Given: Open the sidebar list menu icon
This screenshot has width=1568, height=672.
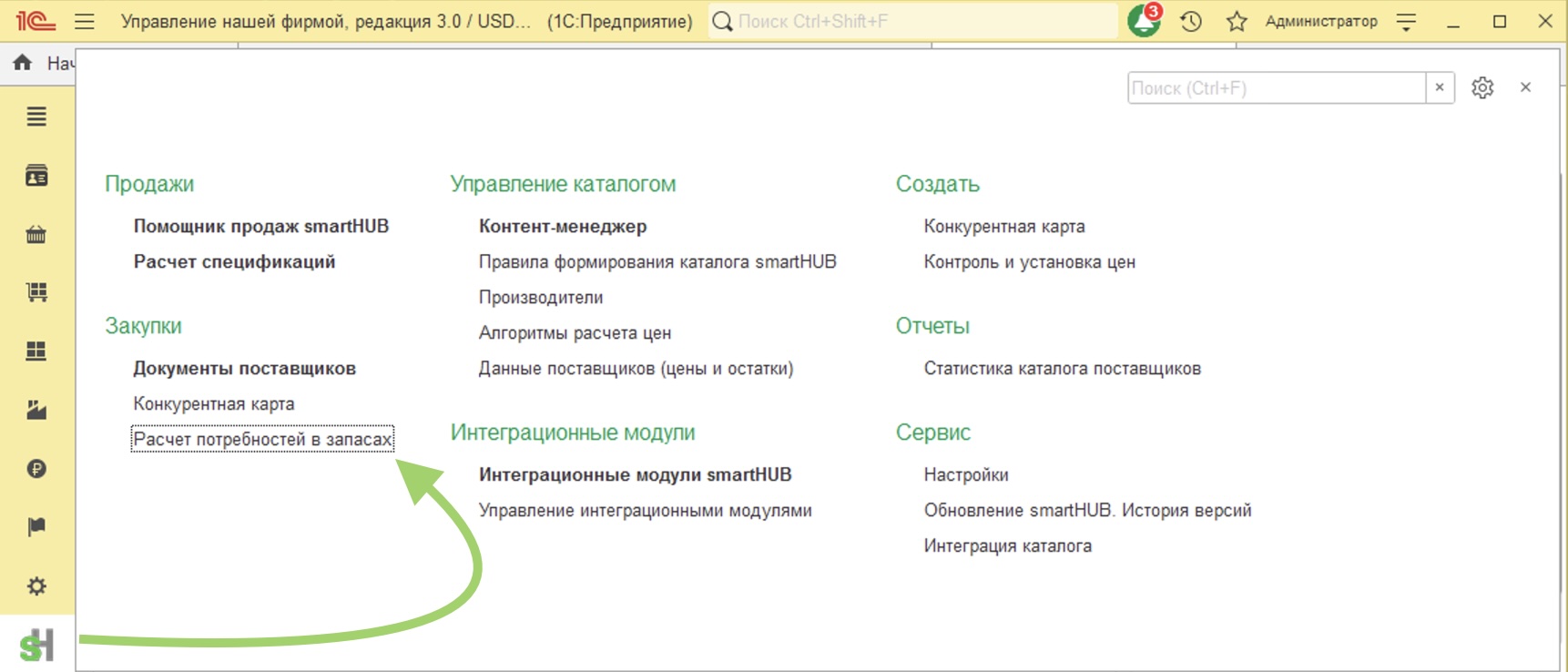Looking at the screenshot, I should point(36,117).
